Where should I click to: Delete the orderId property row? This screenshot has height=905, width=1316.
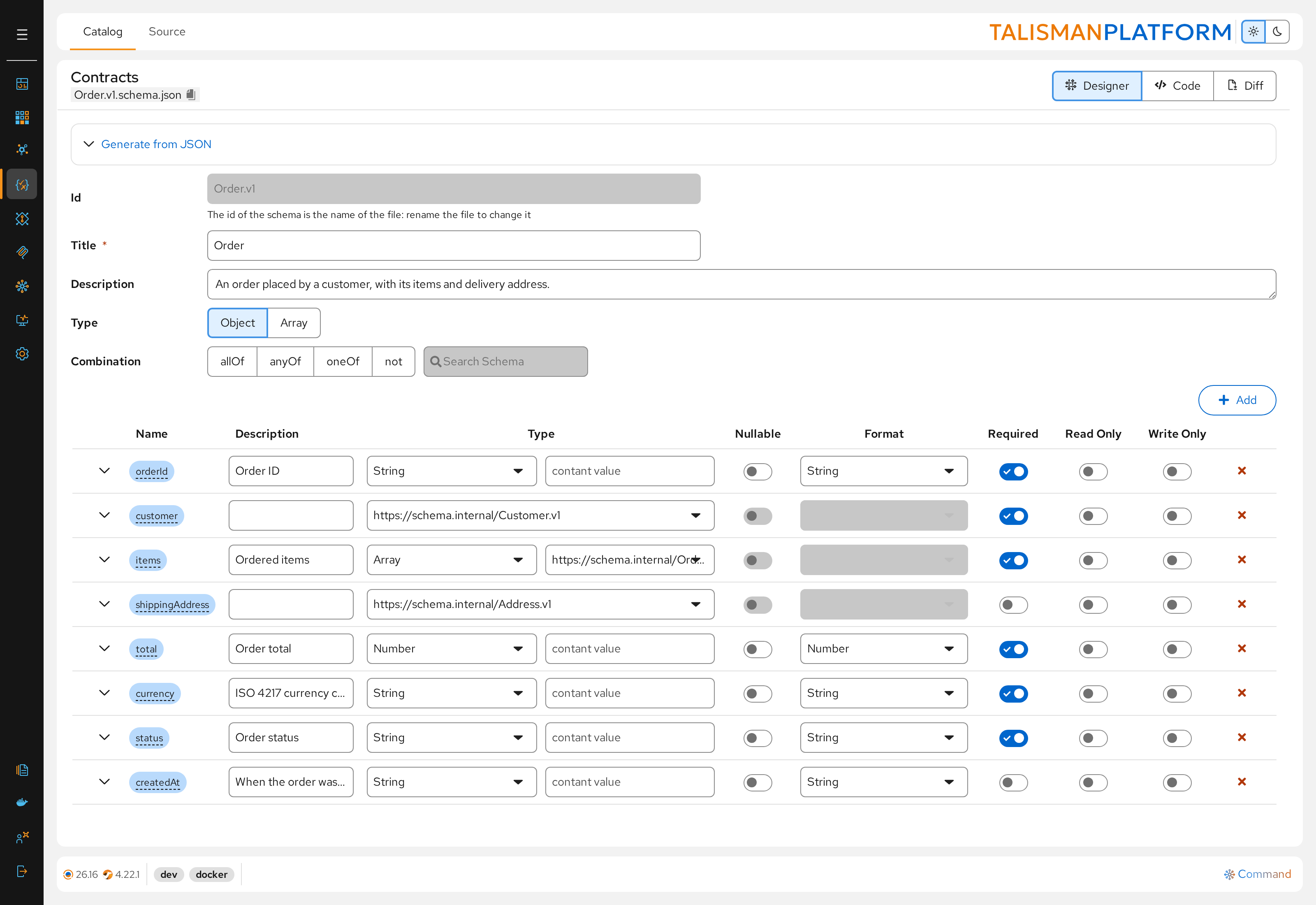1242,471
